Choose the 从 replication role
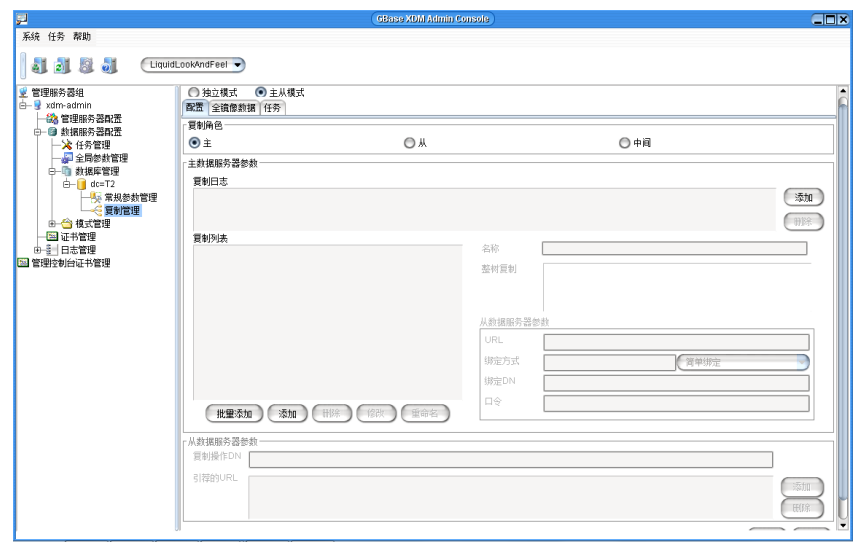 409,142
